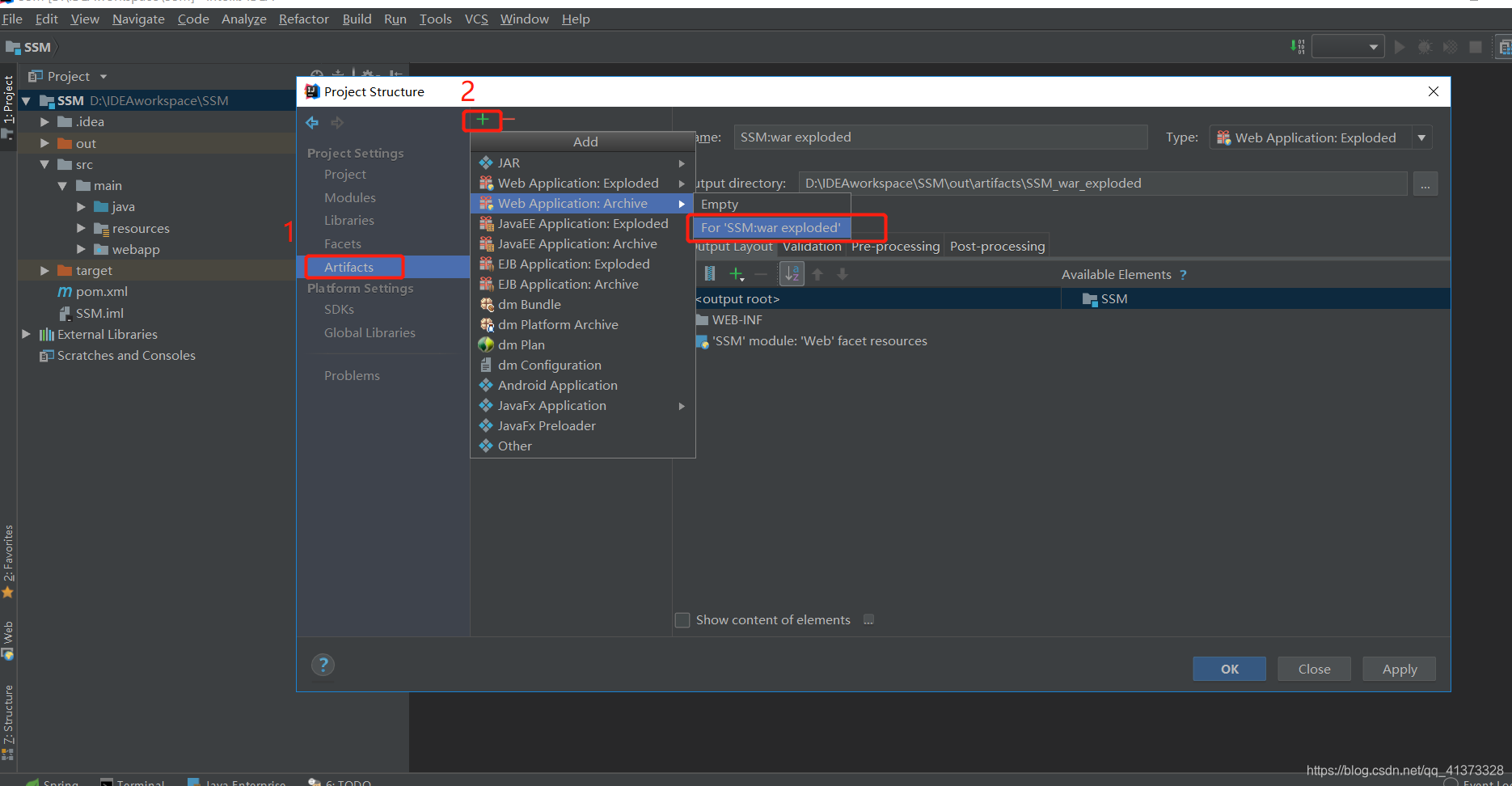Open the Project view dropdown in the Project tool window

(103, 77)
